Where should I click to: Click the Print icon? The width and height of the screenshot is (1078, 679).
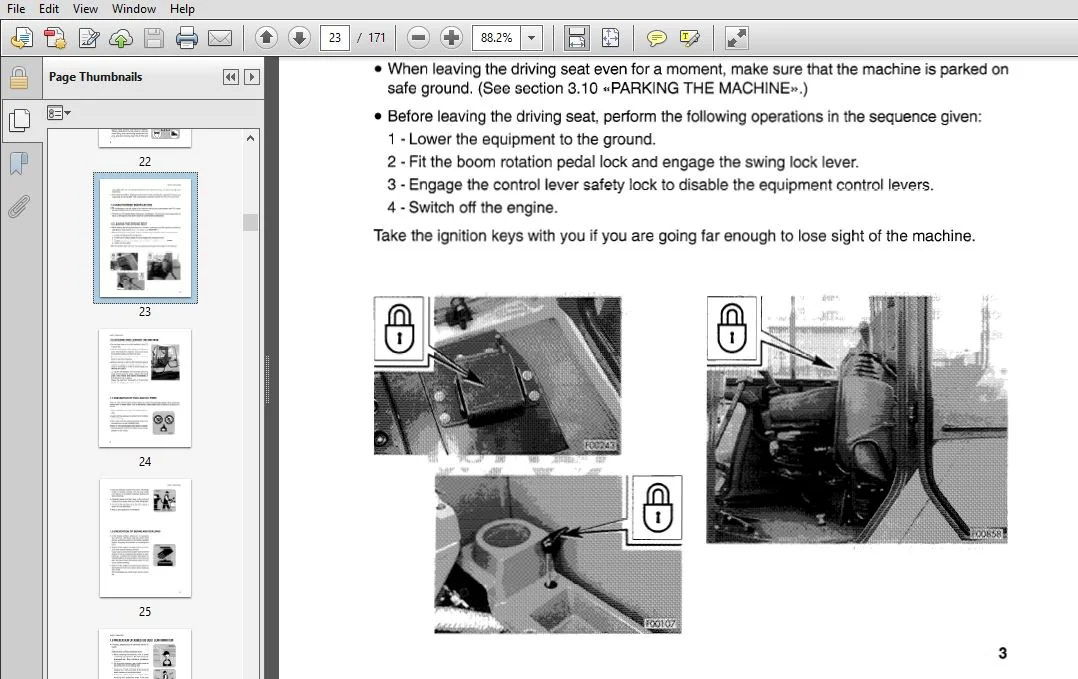pyautogui.click(x=186, y=38)
